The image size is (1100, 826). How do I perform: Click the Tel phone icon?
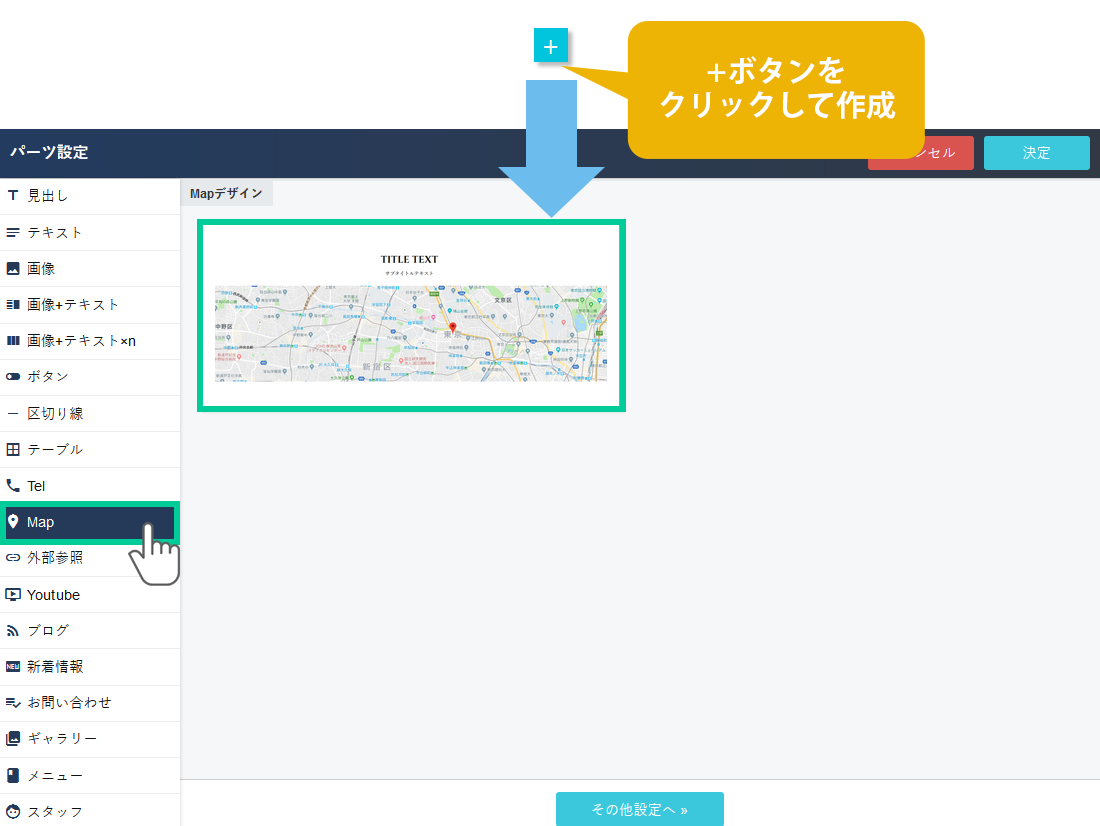[x=13, y=486]
